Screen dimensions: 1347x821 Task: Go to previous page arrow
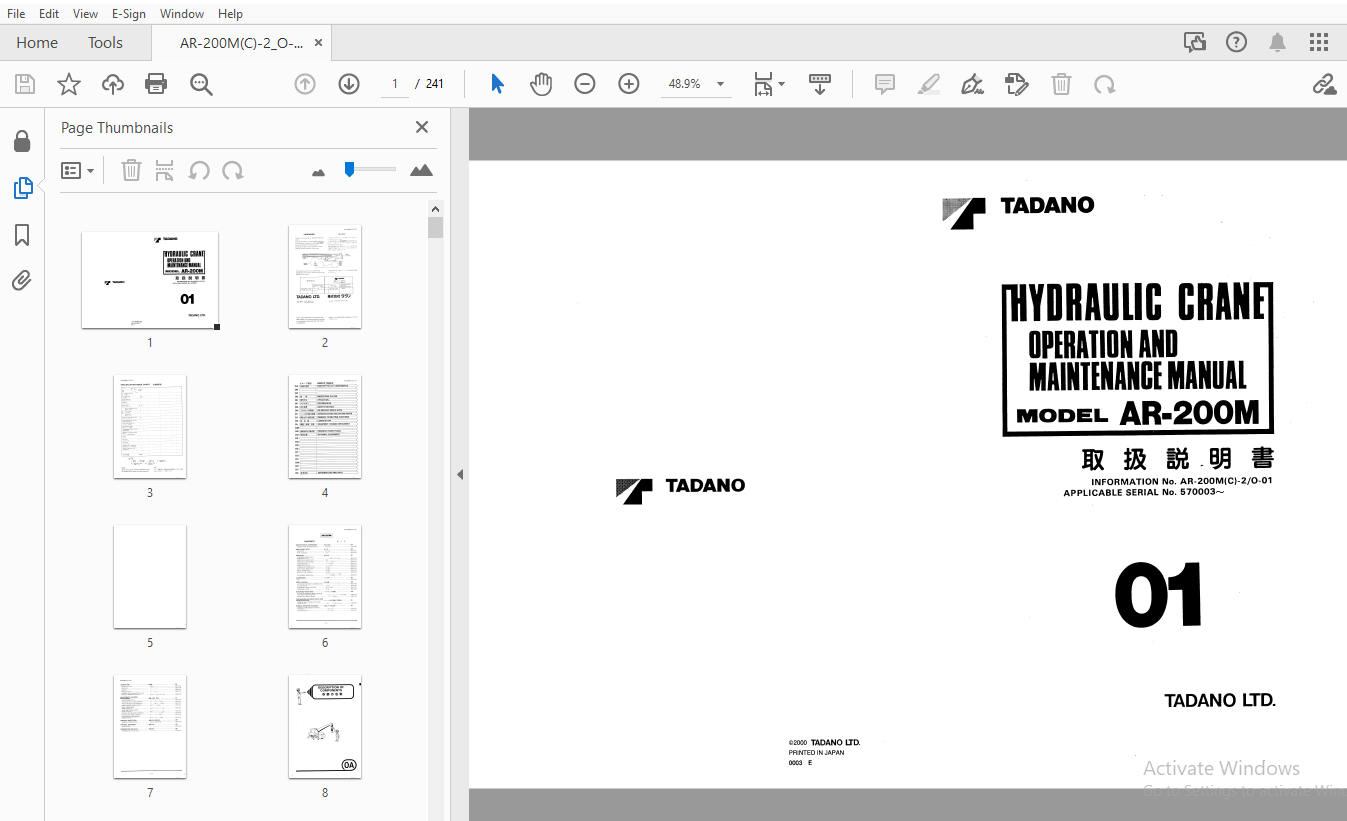click(305, 84)
